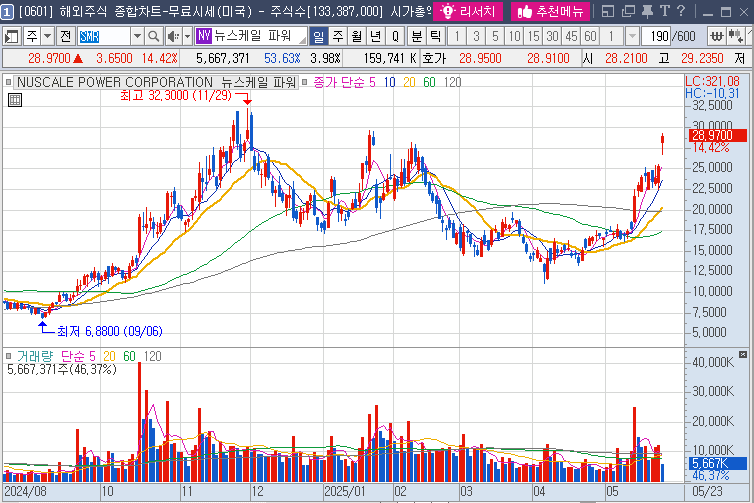Click the 20-day price moving average label
Screen dimensions: 754x503
click(409, 82)
